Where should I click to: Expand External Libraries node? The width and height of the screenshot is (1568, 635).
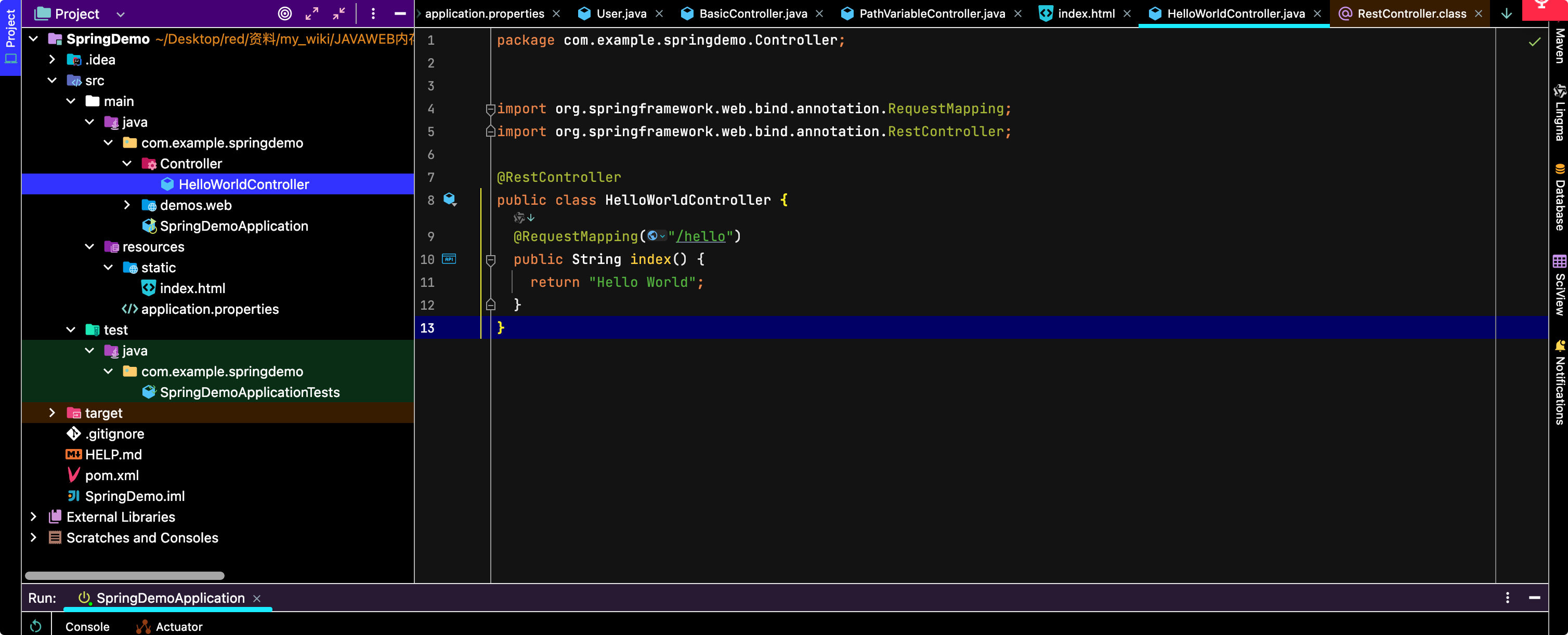[x=33, y=517]
